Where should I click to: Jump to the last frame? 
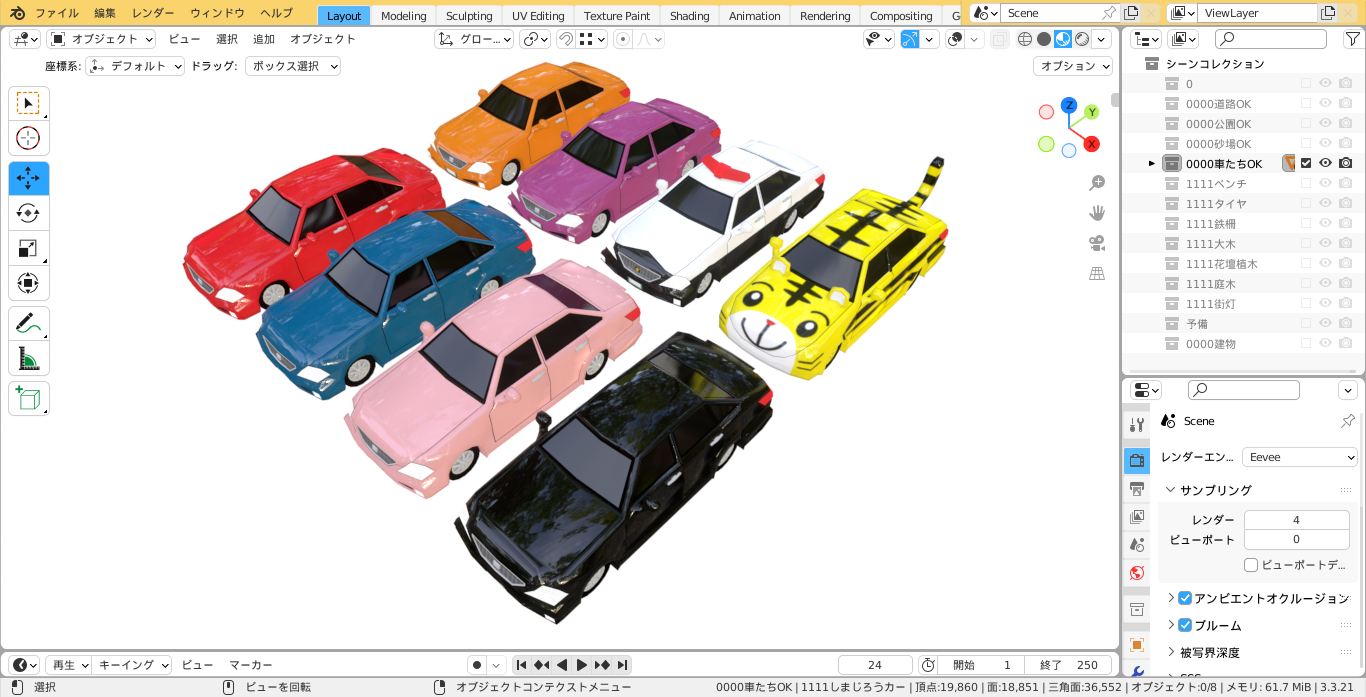[x=622, y=665]
